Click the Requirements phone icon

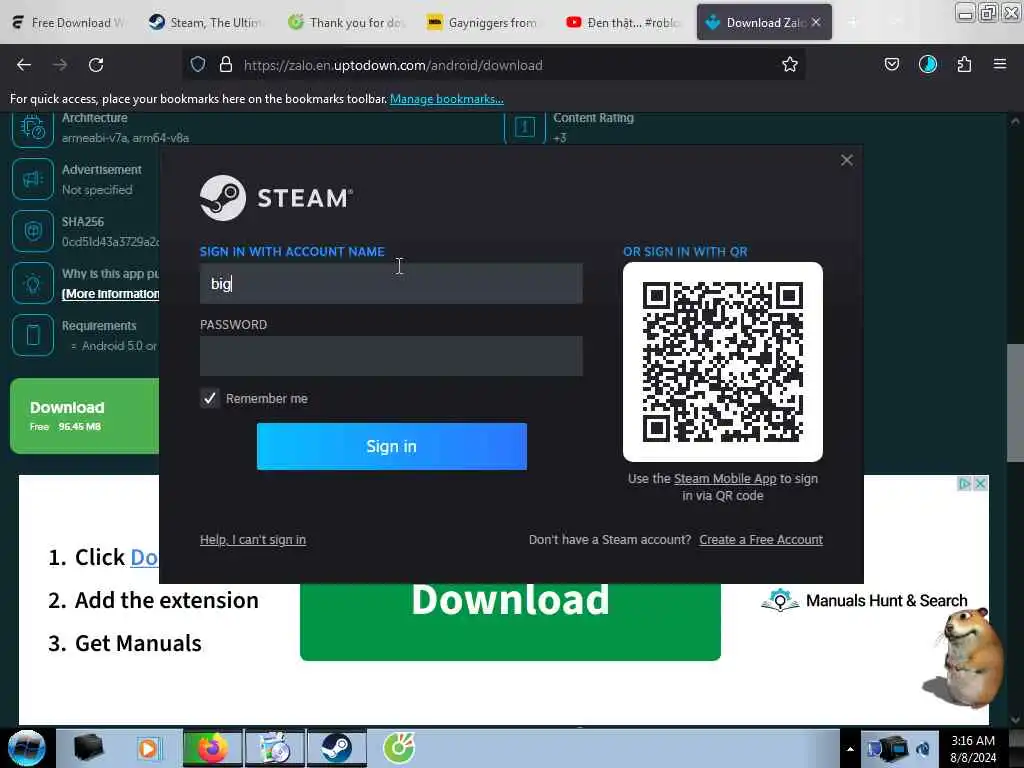click(33, 335)
